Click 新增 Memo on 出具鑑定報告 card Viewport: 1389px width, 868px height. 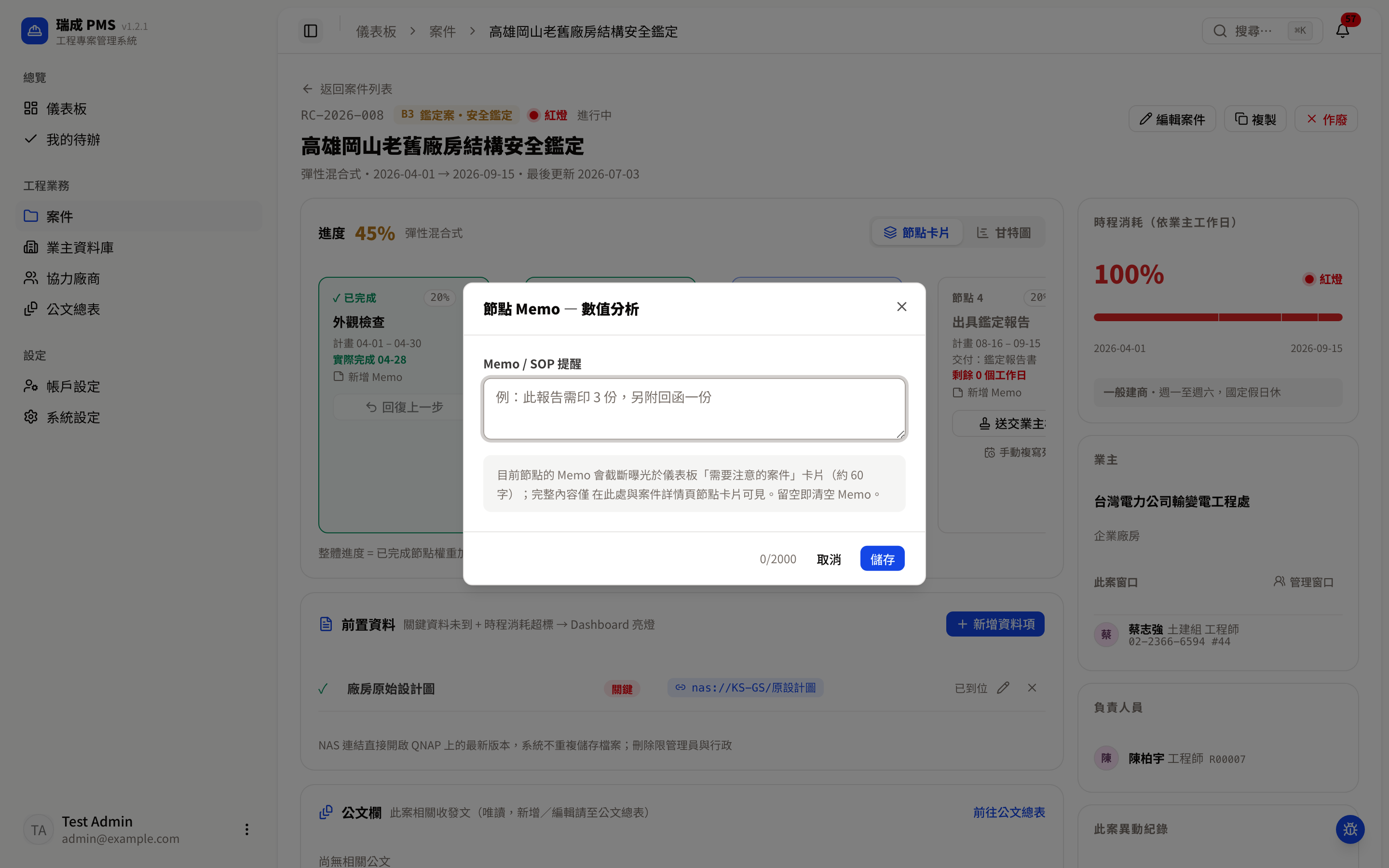pyautogui.click(x=987, y=393)
